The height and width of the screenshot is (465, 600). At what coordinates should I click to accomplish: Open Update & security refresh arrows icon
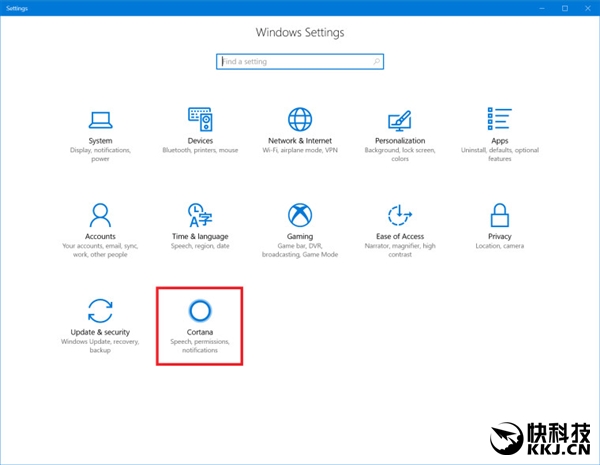[x=100, y=310]
